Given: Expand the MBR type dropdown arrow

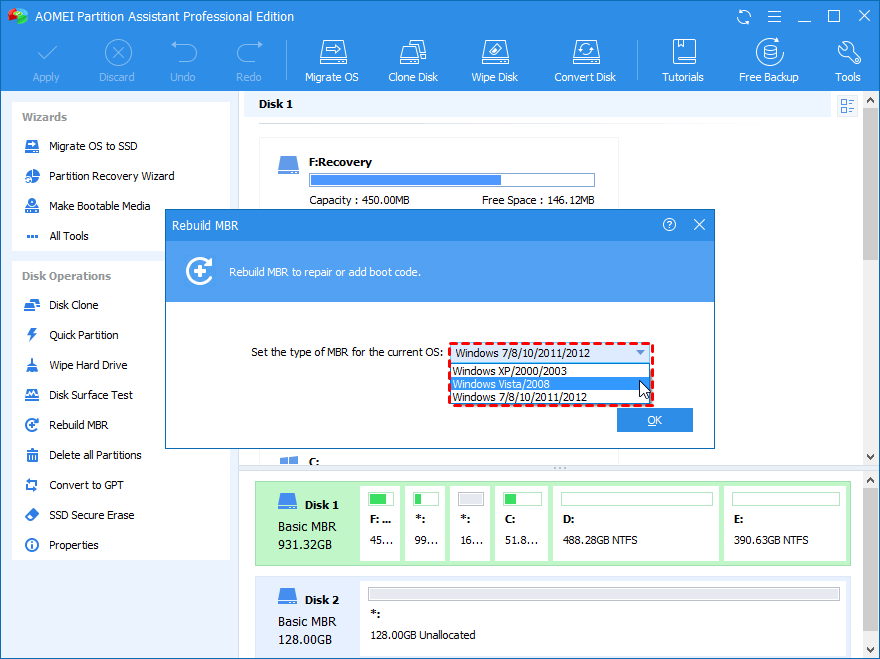Looking at the screenshot, I should click(640, 353).
